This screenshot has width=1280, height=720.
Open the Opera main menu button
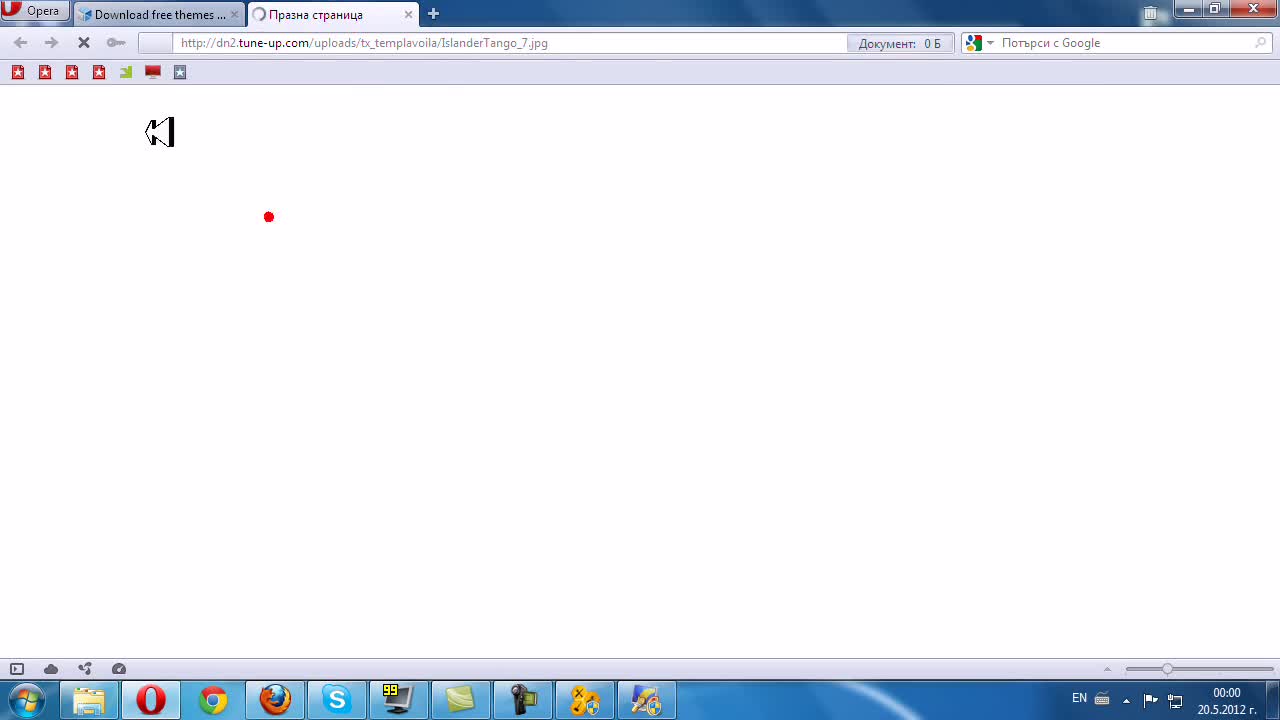[35, 11]
